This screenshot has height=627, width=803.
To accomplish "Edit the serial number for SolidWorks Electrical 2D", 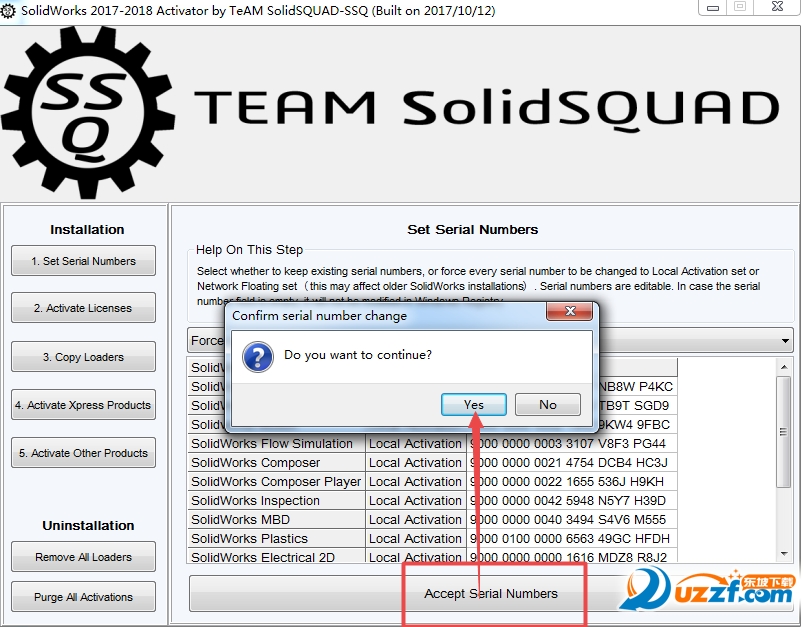I will click(x=572, y=556).
